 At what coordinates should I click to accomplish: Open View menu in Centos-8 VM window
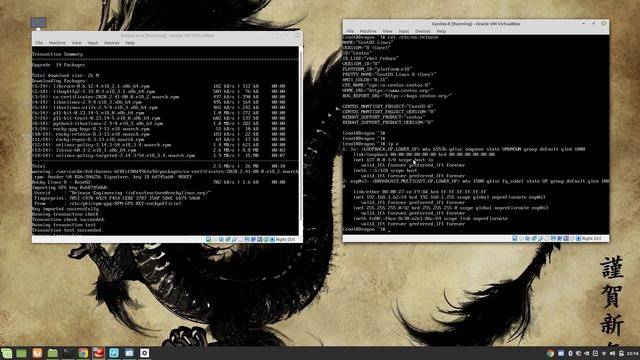point(387,31)
